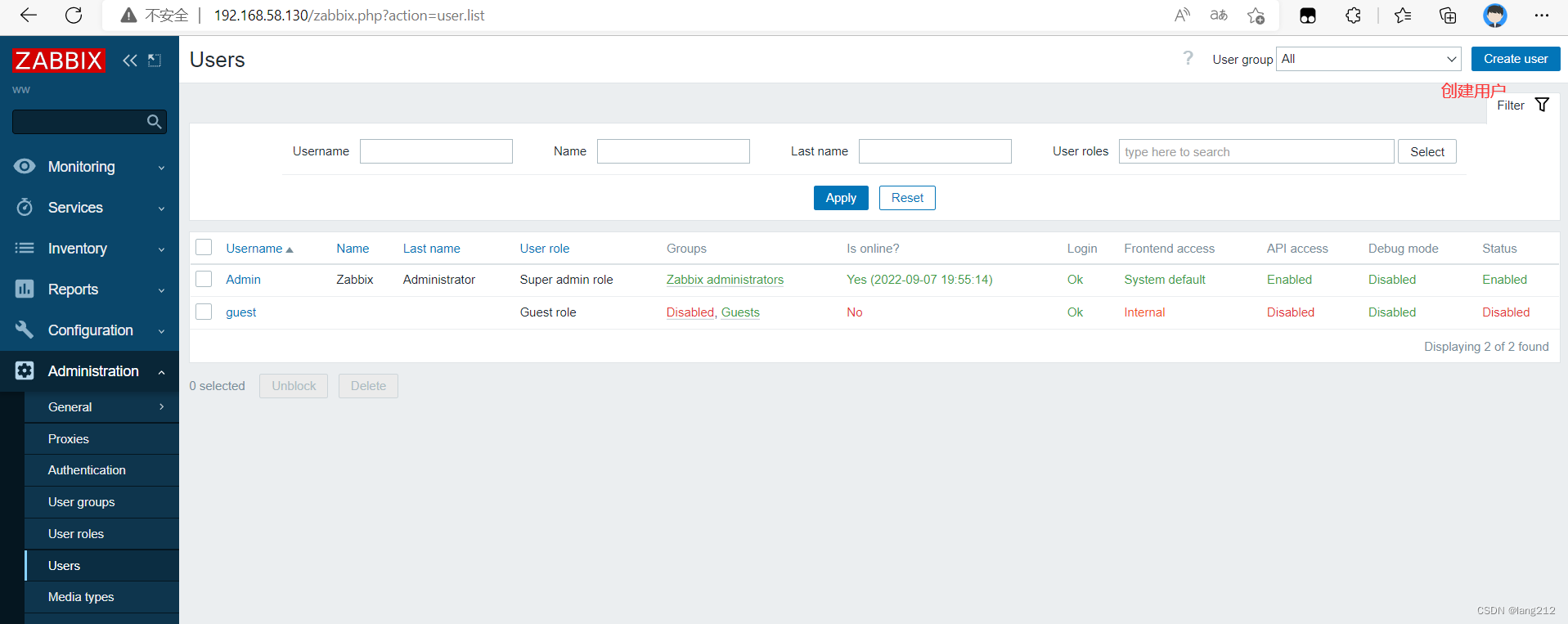Sort by Name column header
Viewport: 1568px width, 624px height.
click(x=353, y=249)
